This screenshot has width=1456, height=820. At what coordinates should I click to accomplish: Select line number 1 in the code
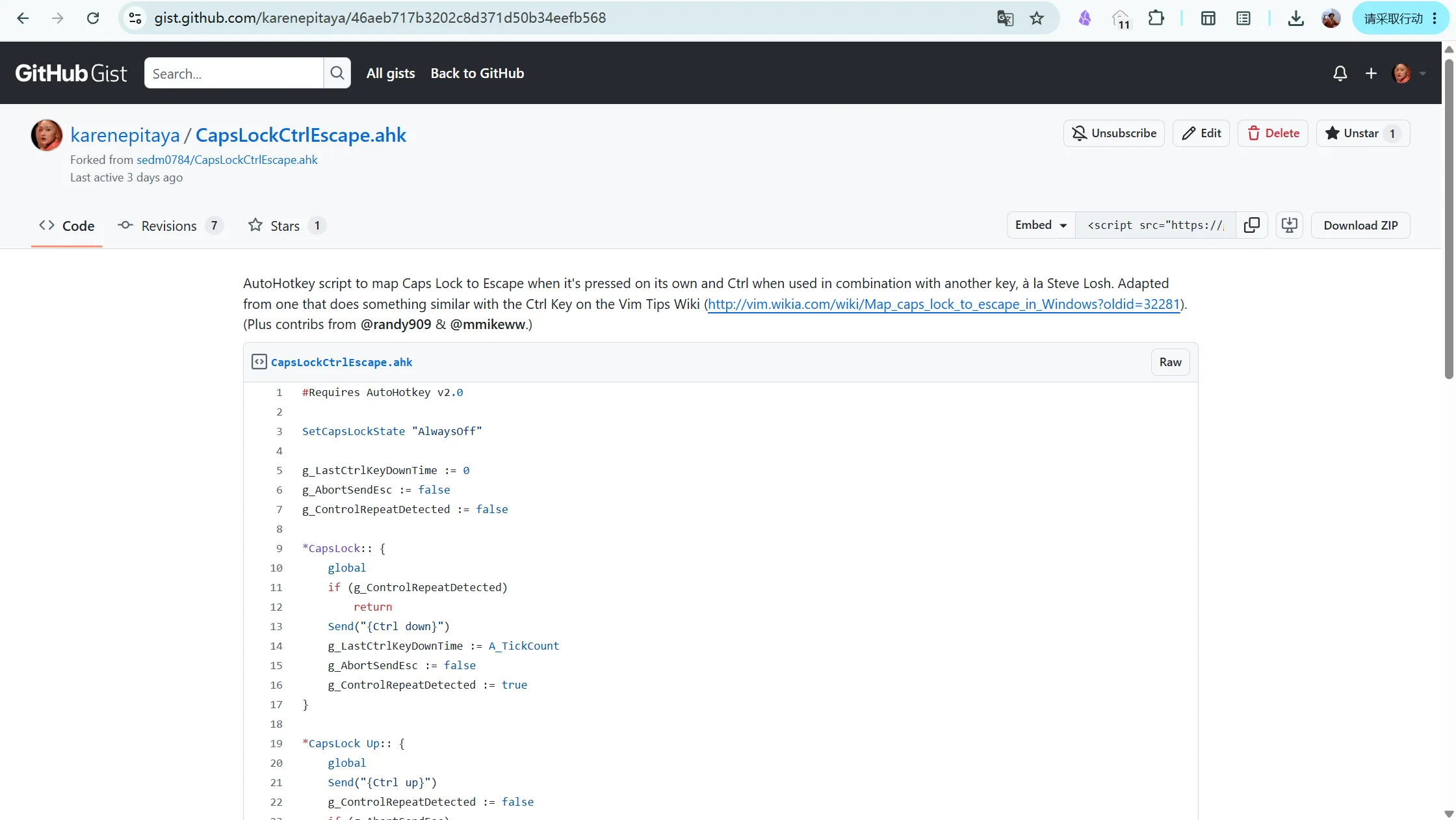click(279, 392)
